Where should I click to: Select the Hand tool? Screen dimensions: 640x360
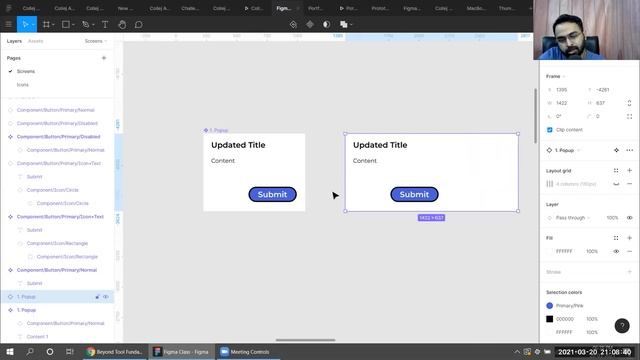[x=122, y=24]
